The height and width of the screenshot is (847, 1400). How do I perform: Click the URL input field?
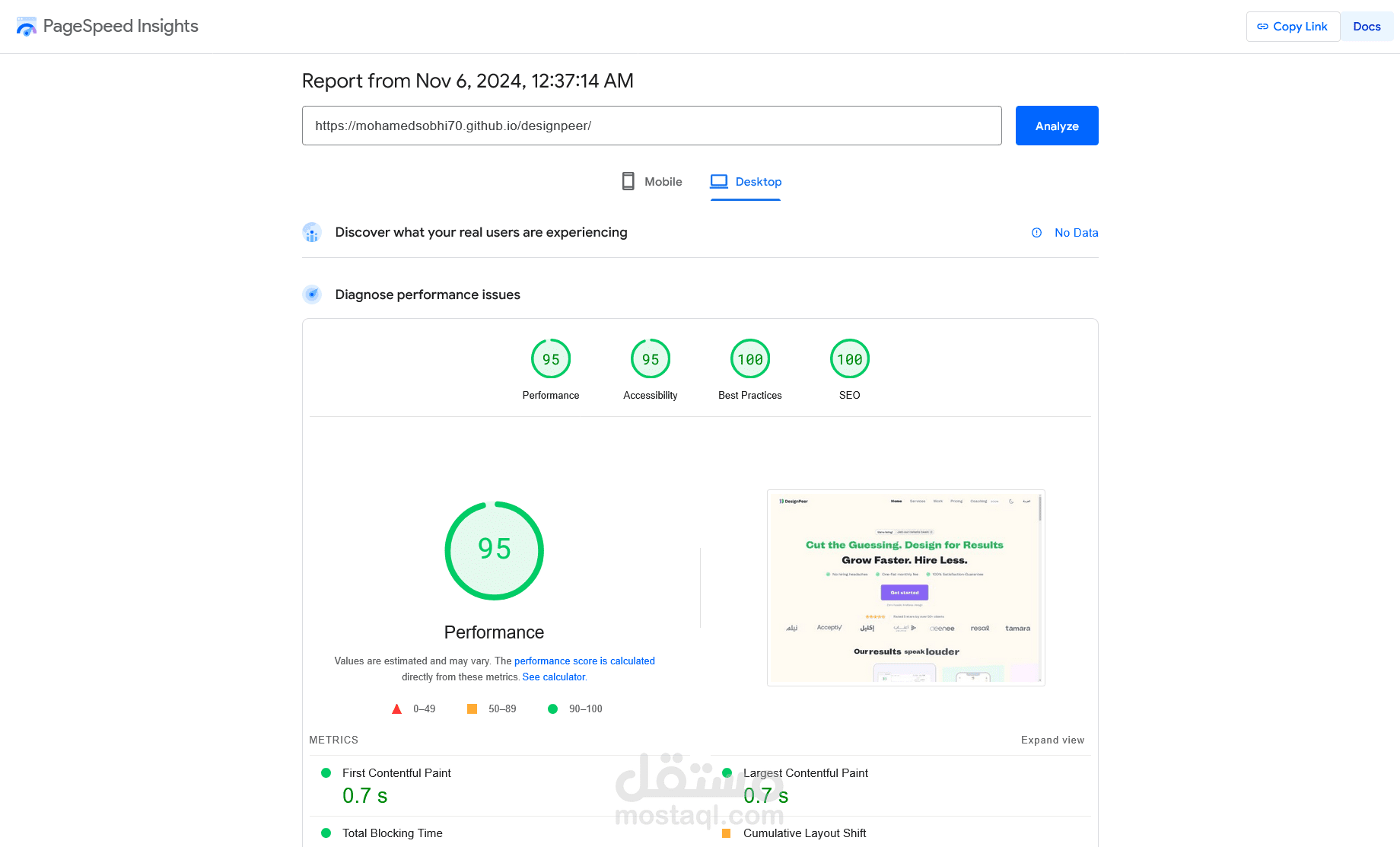tap(651, 126)
